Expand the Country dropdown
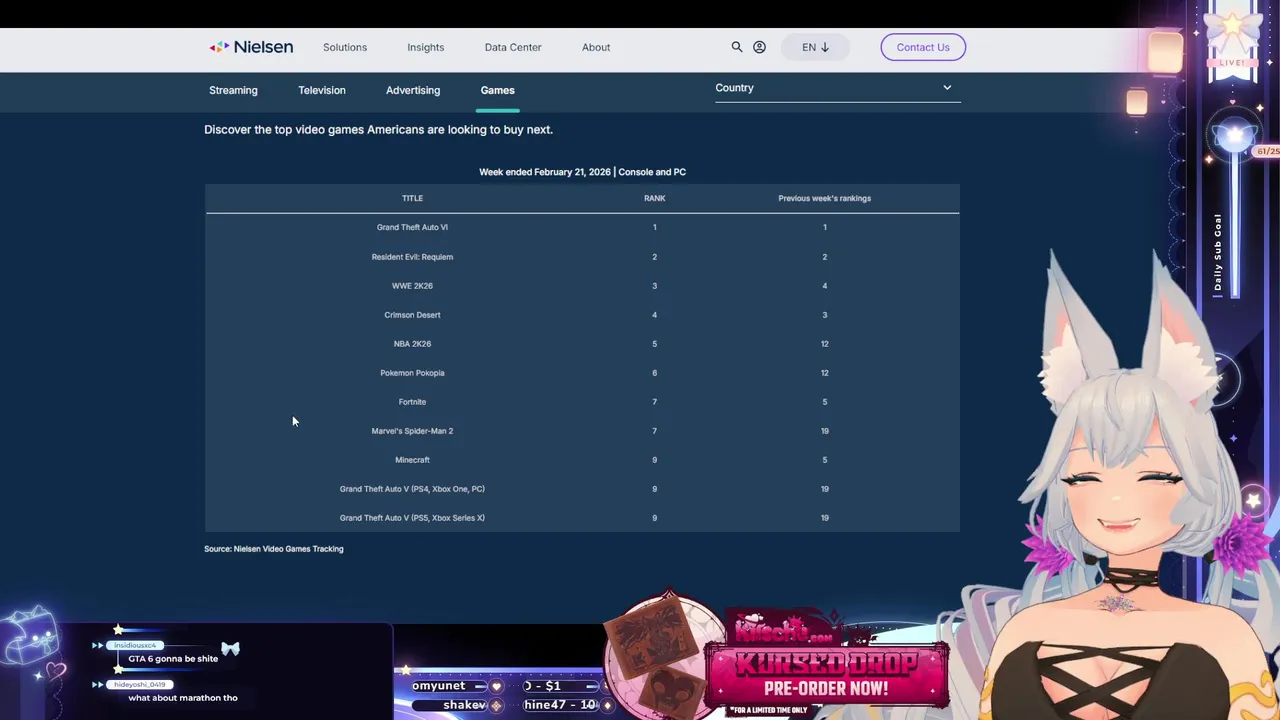The image size is (1280, 720). click(837, 88)
